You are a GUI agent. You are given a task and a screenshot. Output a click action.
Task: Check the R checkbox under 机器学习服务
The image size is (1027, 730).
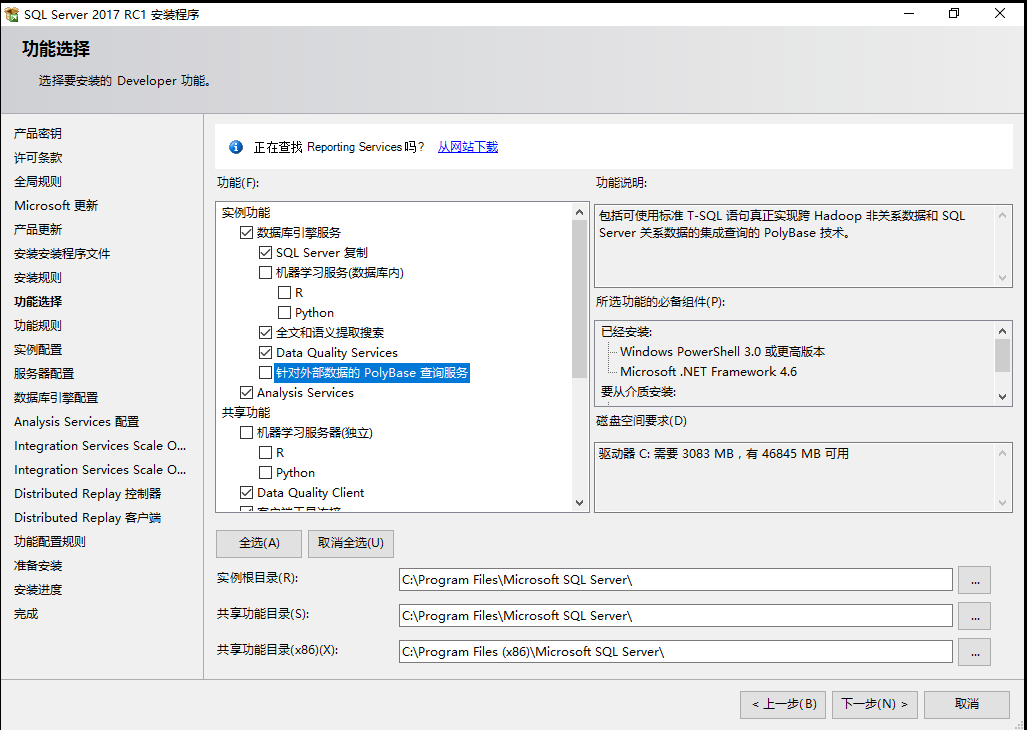pyautogui.click(x=283, y=292)
